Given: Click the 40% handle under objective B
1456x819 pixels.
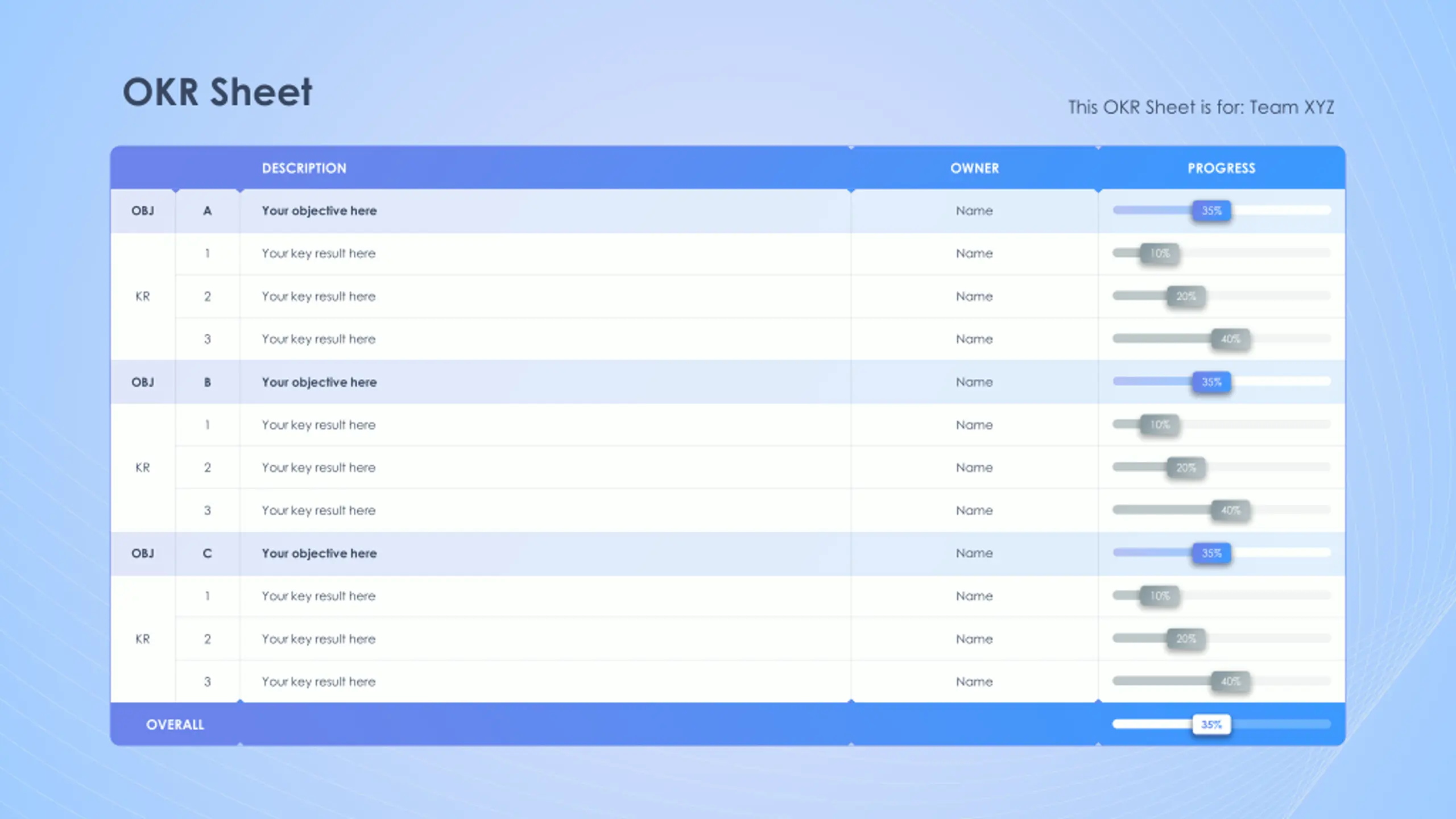Looking at the screenshot, I should [1230, 510].
